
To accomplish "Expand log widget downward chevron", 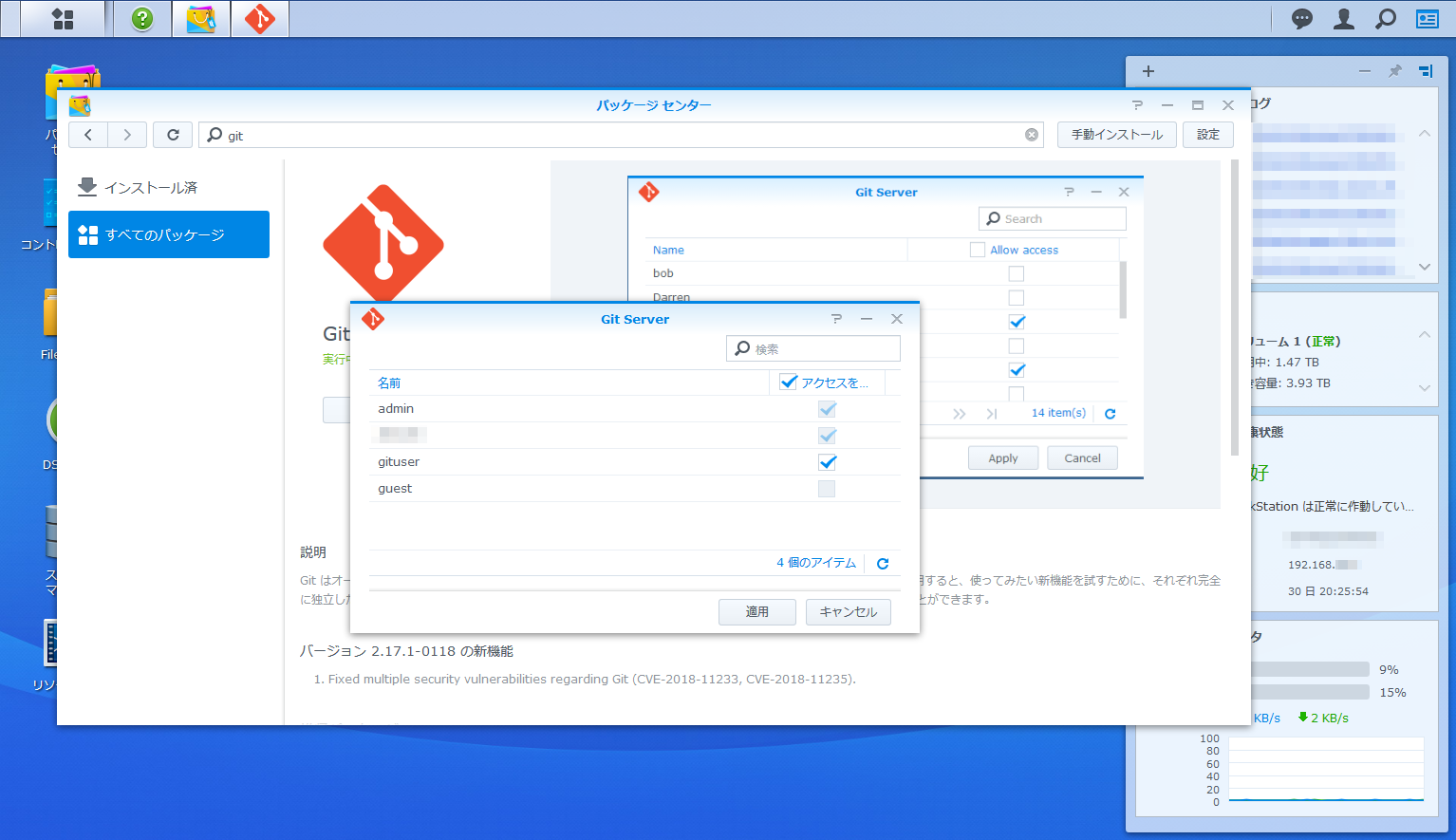I will 1425,267.
